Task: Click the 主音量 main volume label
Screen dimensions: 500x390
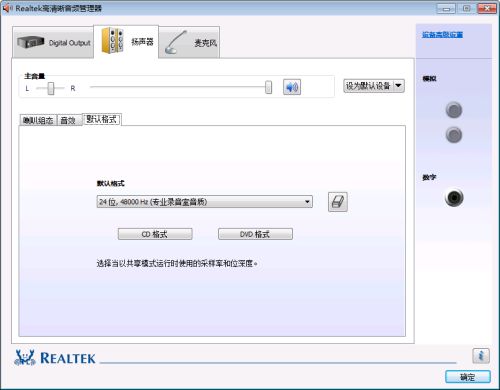Action: pyautogui.click(x=34, y=76)
